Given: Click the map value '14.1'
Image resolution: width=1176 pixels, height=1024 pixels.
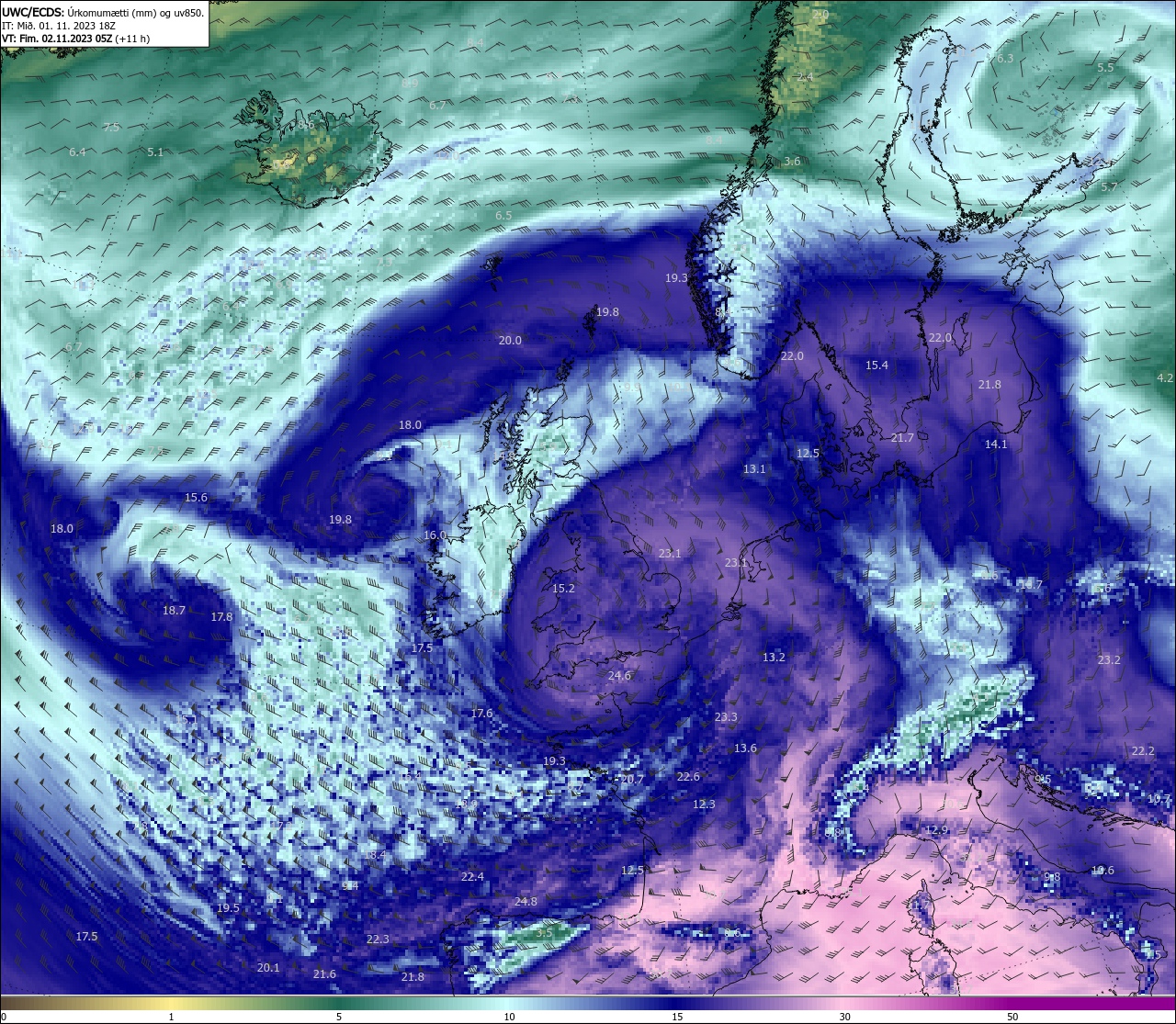Looking at the screenshot, I should (996, 444).
